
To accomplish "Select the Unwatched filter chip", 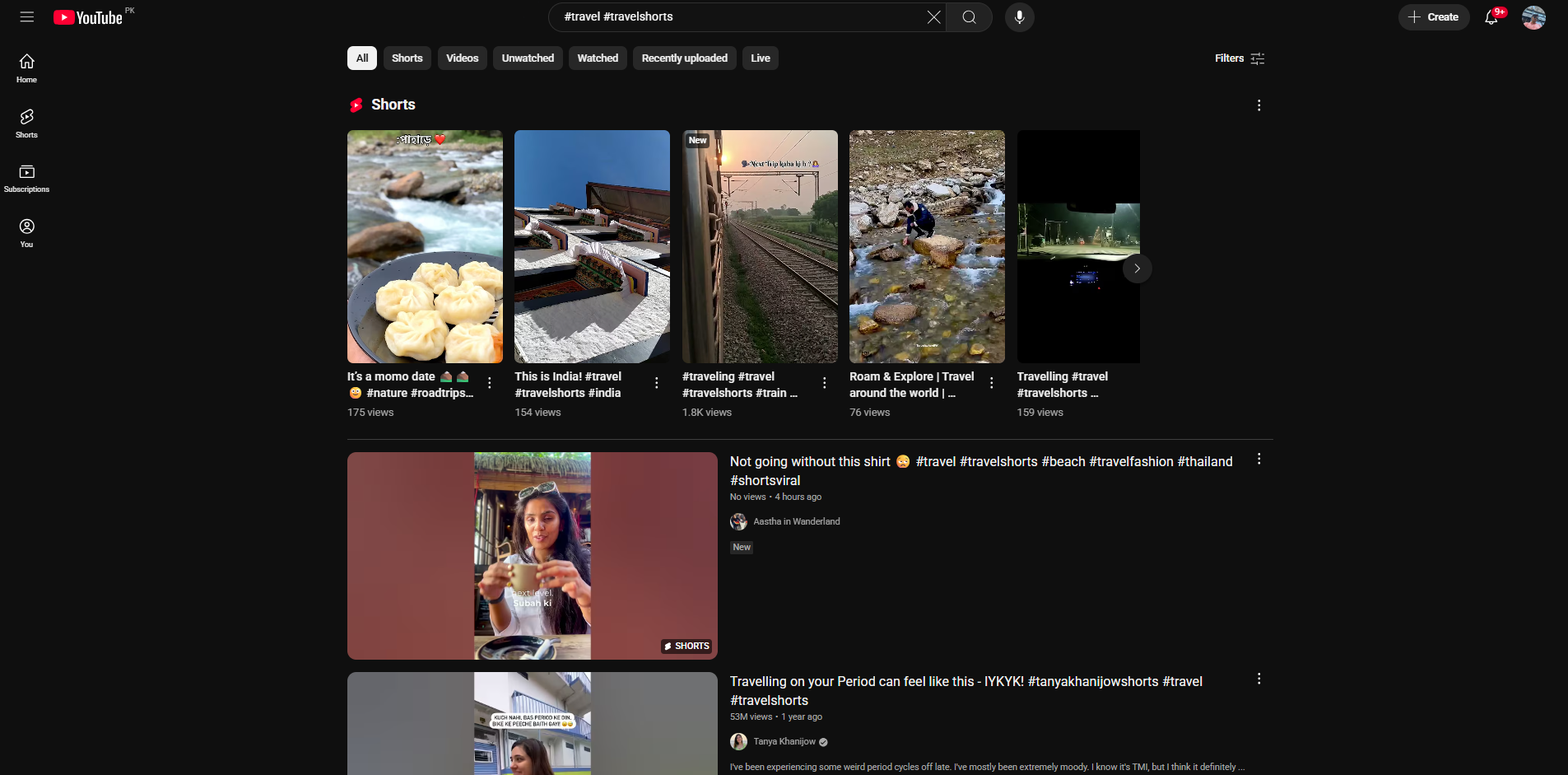I will click(528, 58).
